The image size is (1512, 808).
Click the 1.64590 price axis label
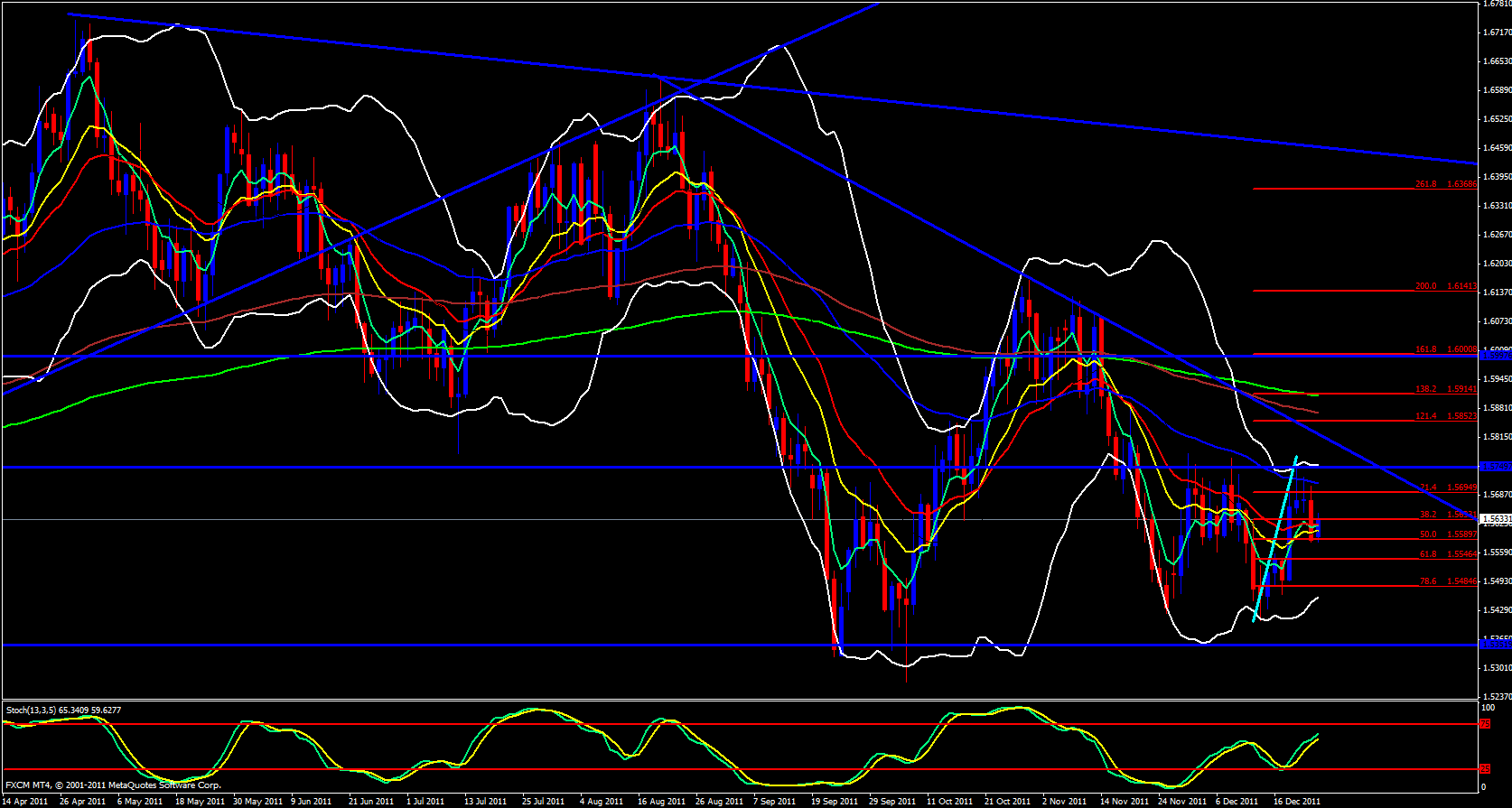tap(1498, 148)
